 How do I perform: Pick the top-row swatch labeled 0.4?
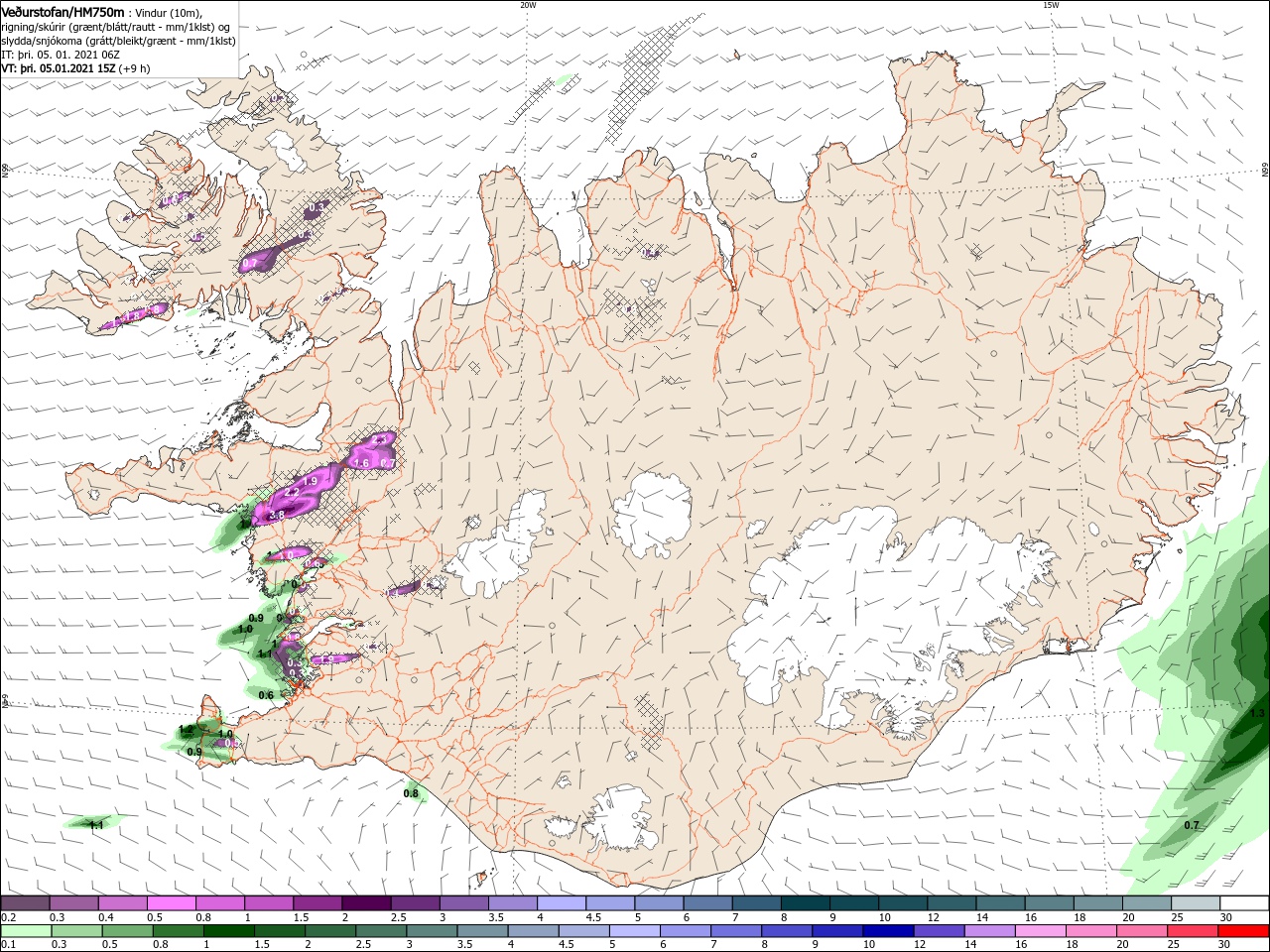[122, 903]
